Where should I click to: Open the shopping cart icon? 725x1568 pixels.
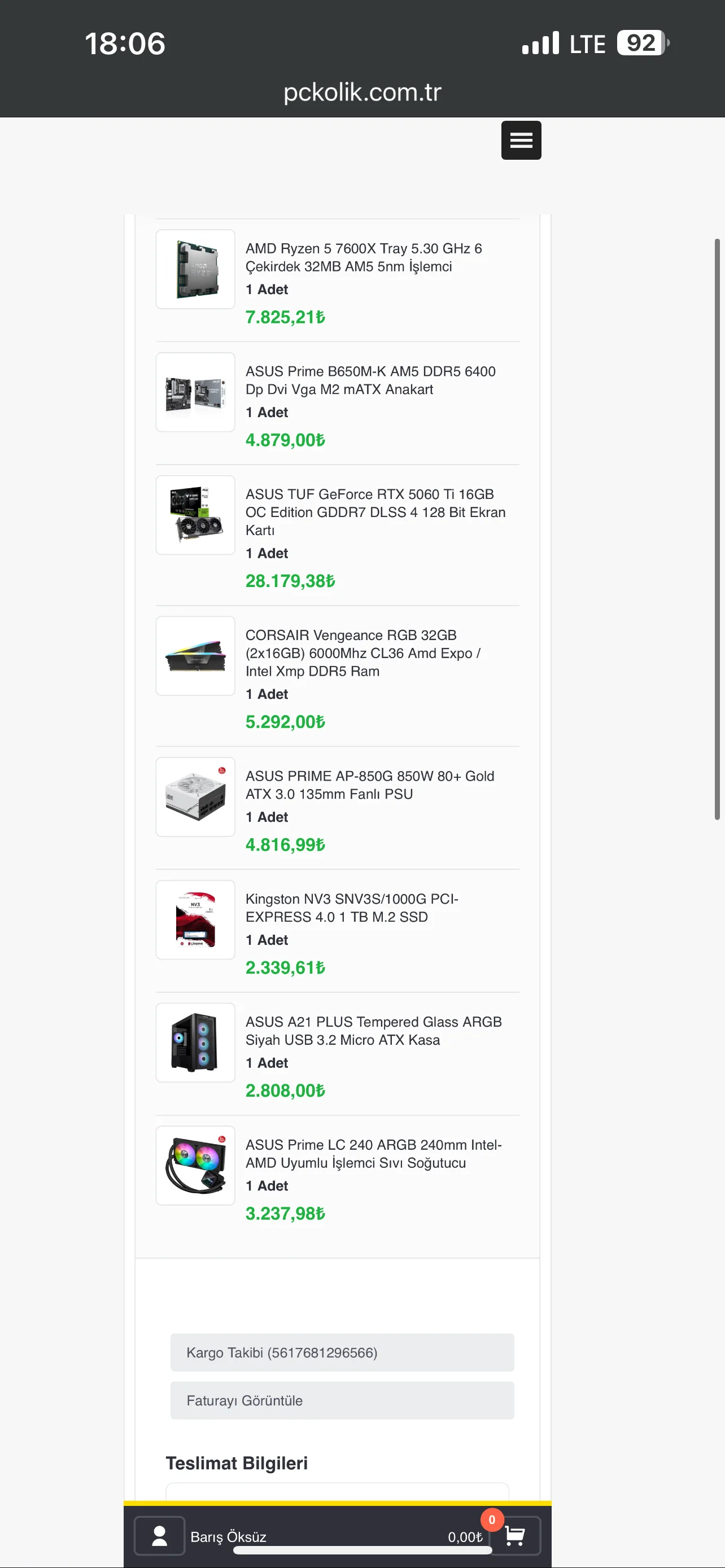(x=515, y=1536)
